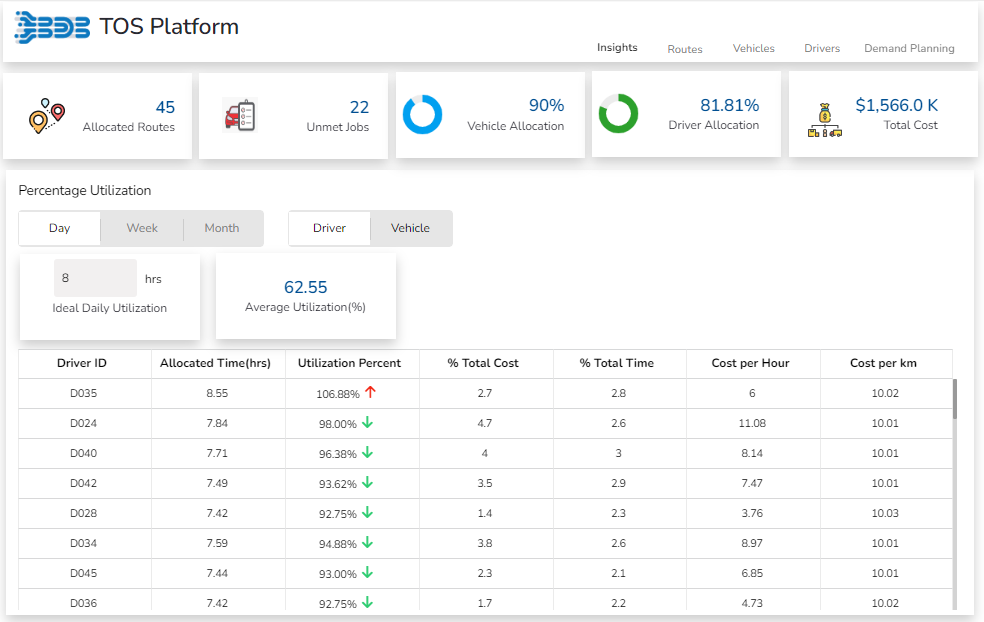Click the 62.55 Average Utilization value

306,287
